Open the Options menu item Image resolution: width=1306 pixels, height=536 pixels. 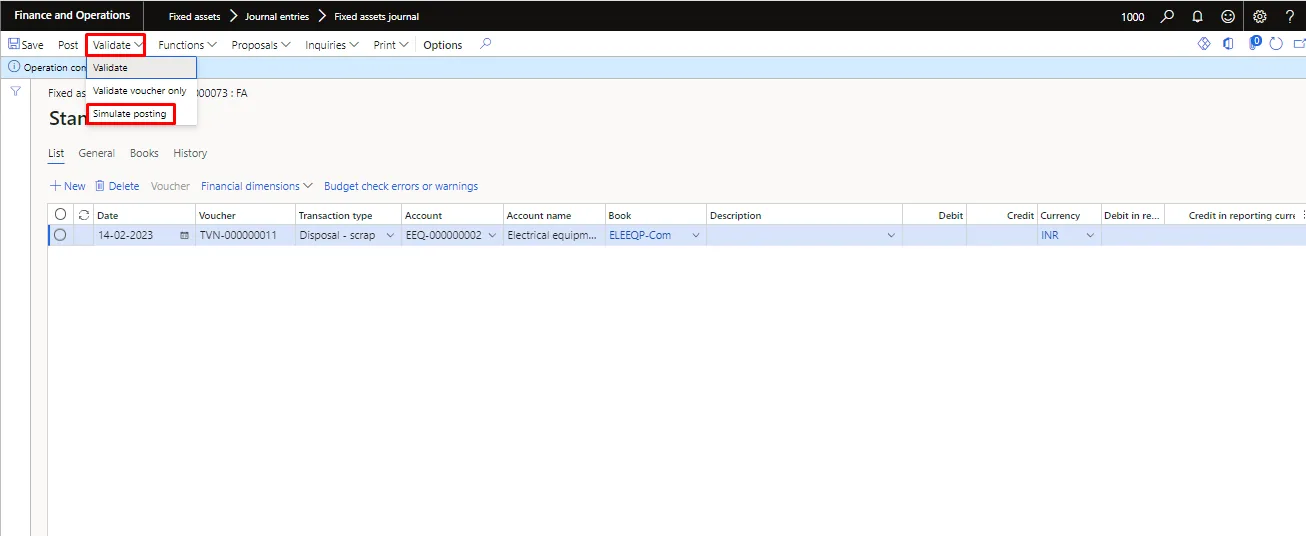(442, 45)
